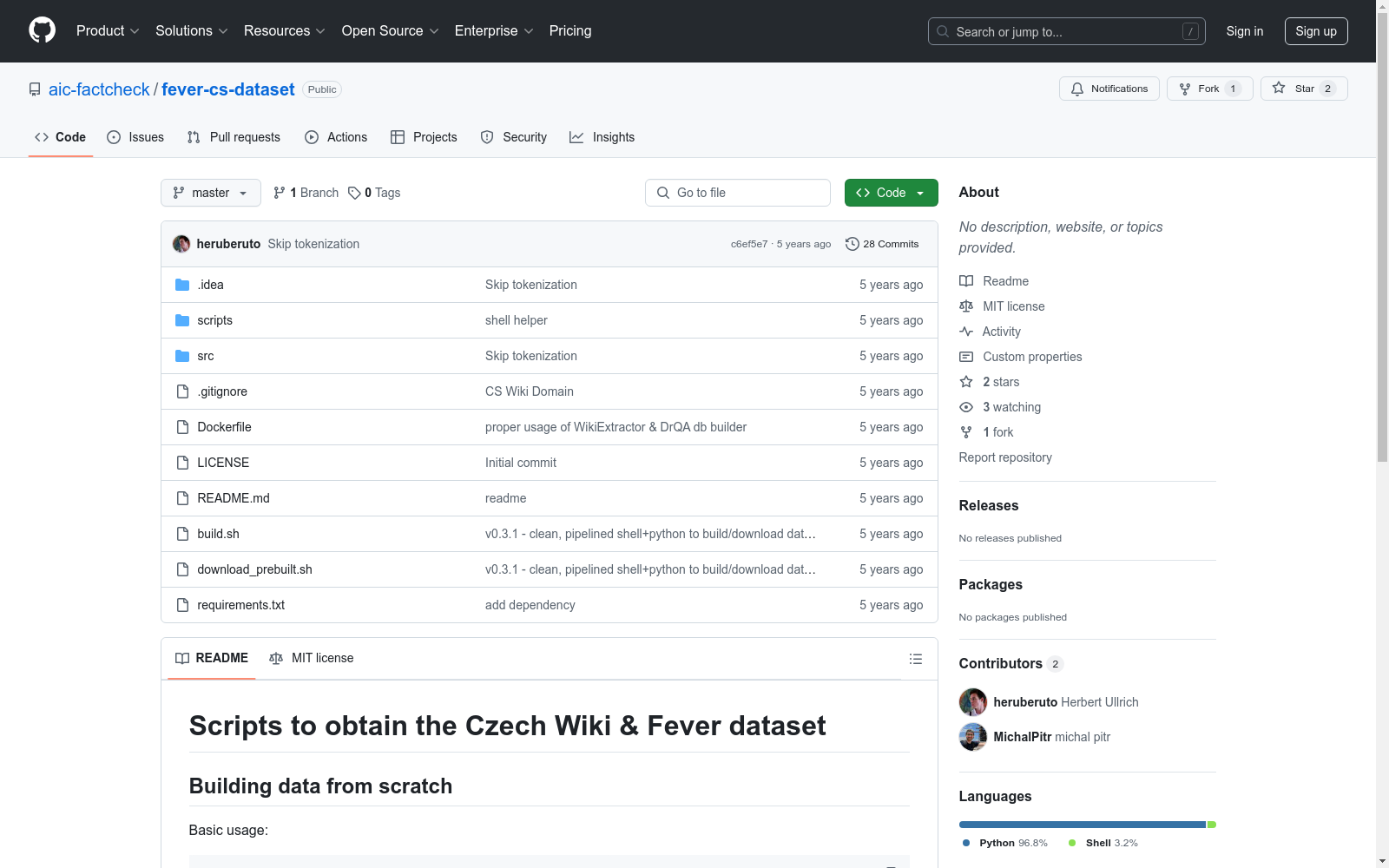Click the repository icon beside aic-factcheck
Screen dimensions: 1389x868
[35, 89]
